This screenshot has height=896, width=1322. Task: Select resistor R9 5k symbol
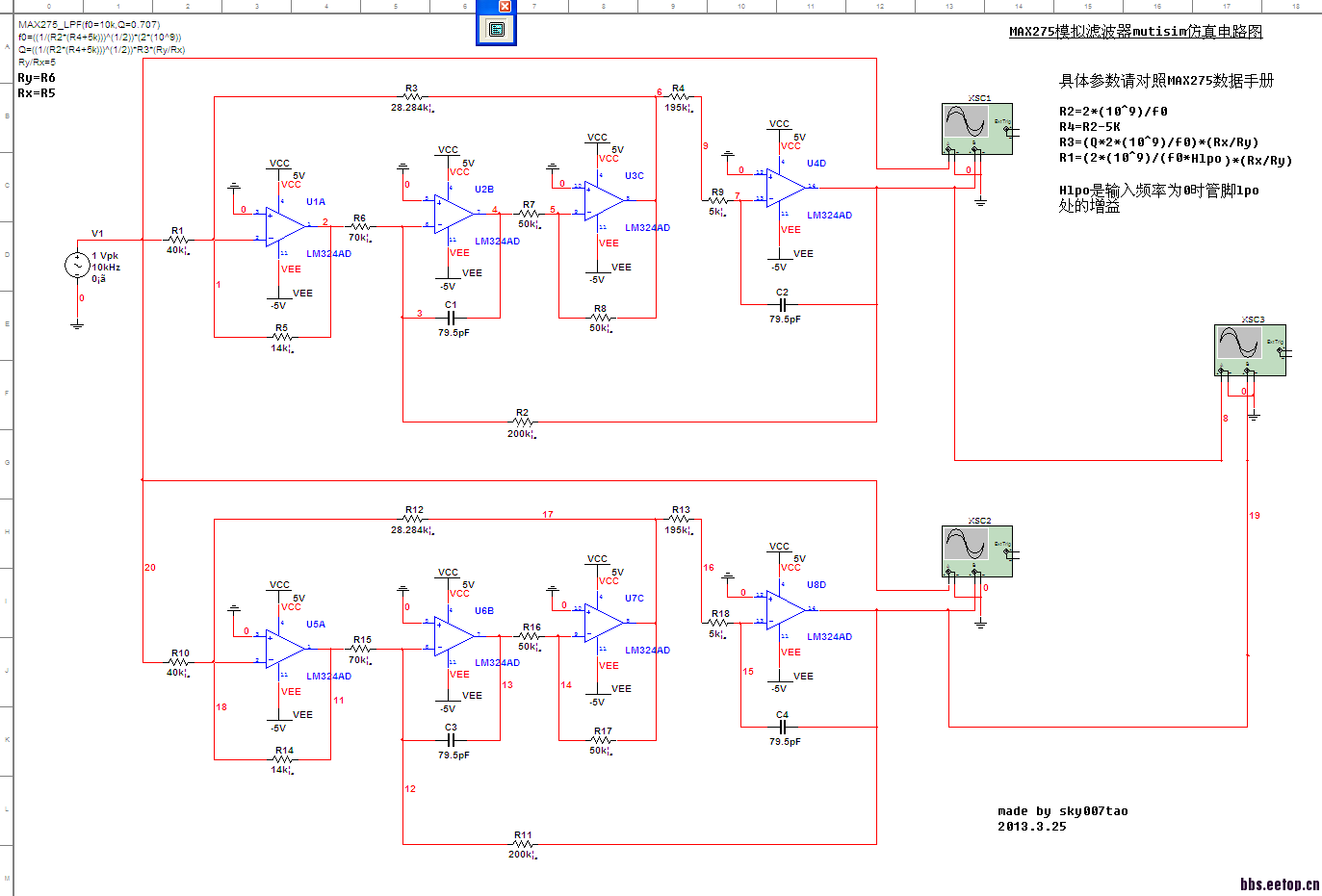[x=717, y=200]
